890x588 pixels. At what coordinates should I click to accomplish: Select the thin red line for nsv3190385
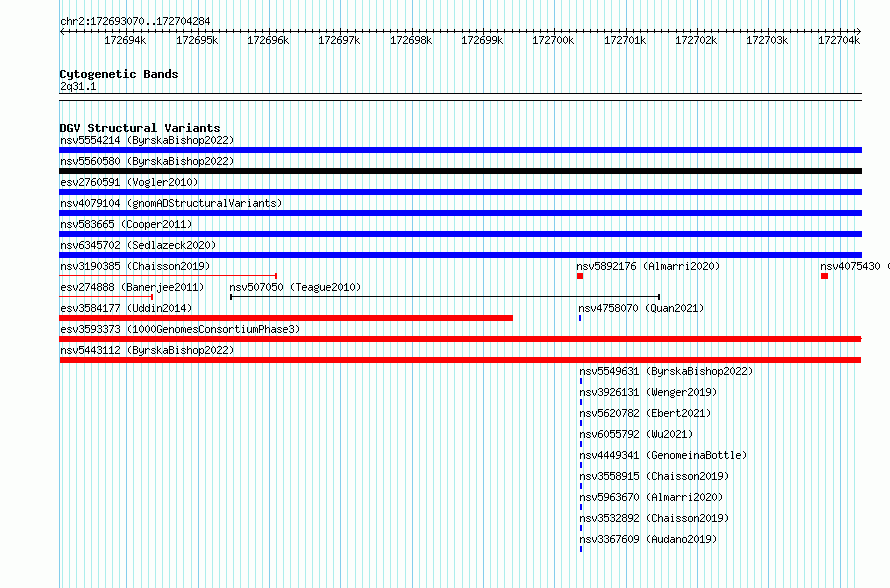coord(168,276)
